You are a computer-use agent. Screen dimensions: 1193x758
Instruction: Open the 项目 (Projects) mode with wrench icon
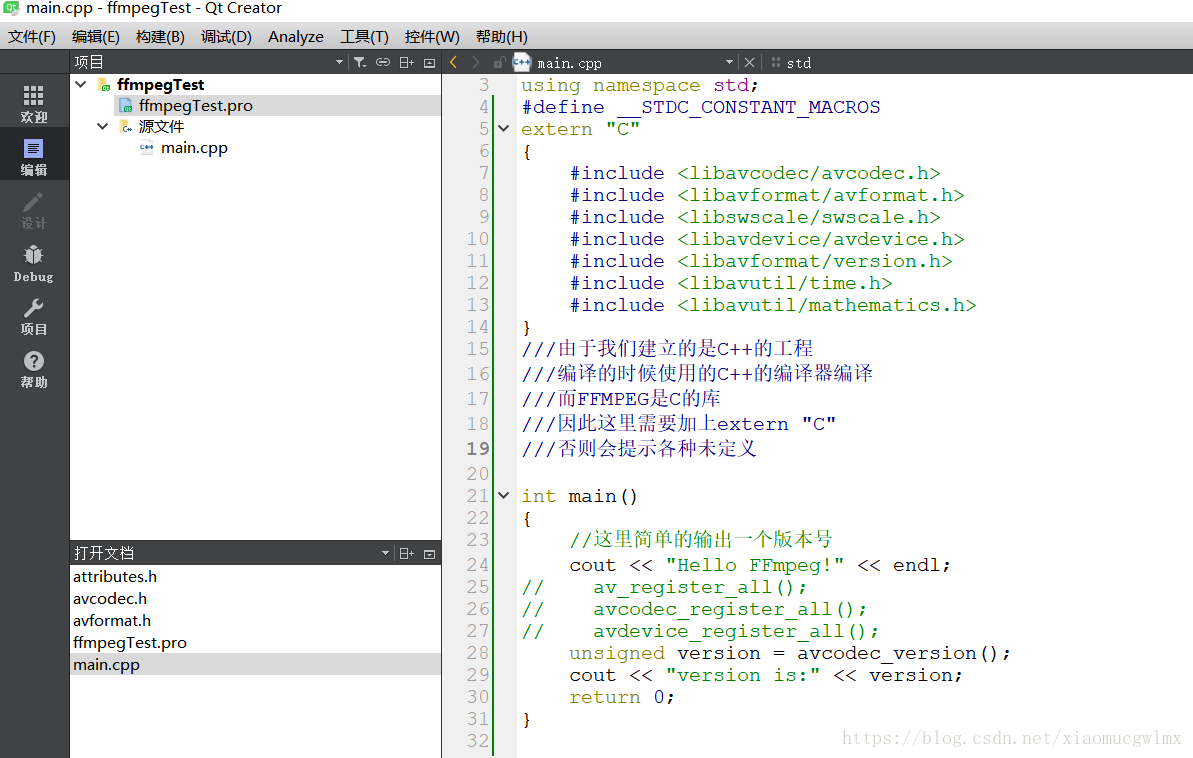pos(33,317)
